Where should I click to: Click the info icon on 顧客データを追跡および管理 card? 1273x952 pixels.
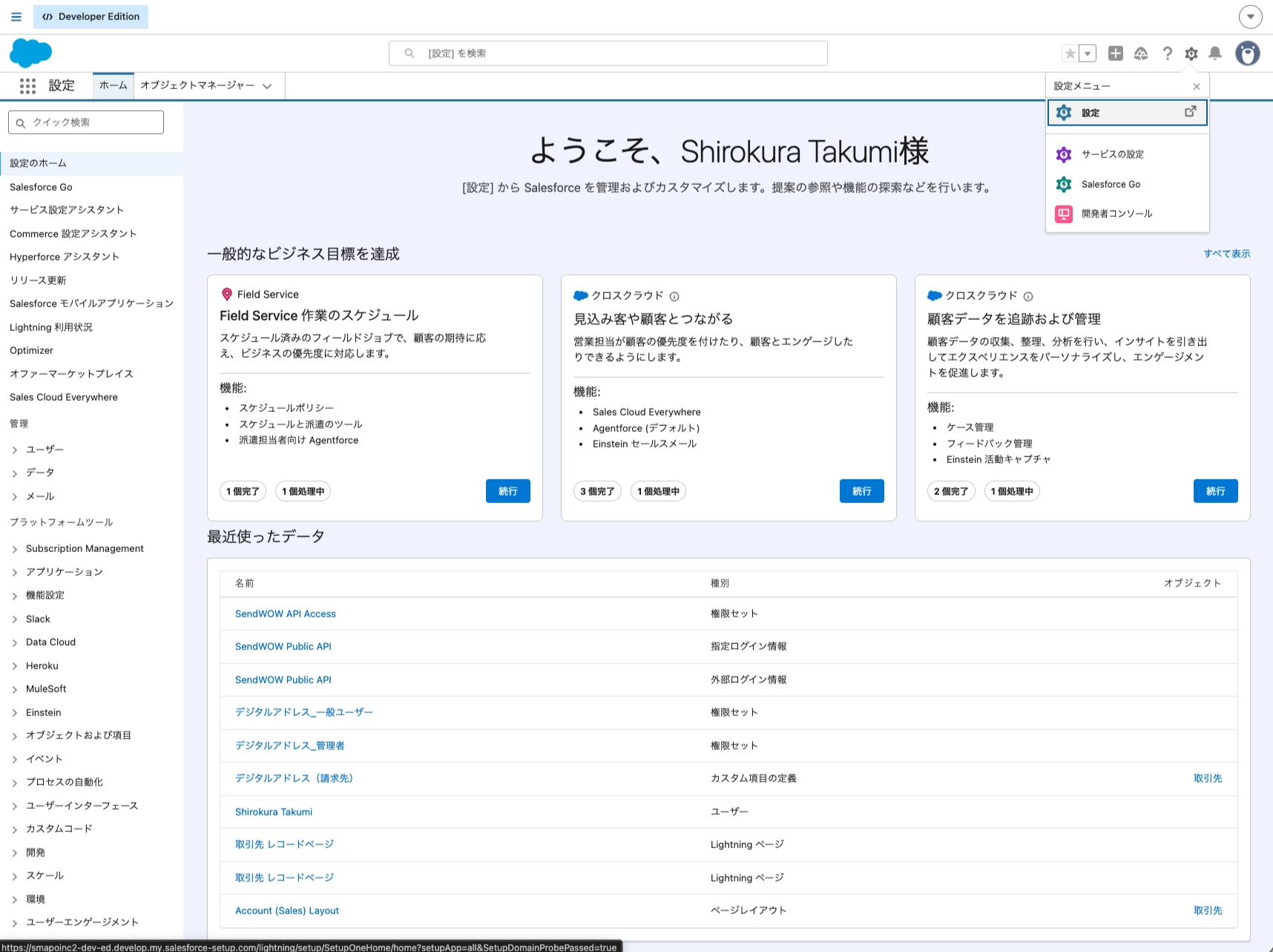point(1028,296)
